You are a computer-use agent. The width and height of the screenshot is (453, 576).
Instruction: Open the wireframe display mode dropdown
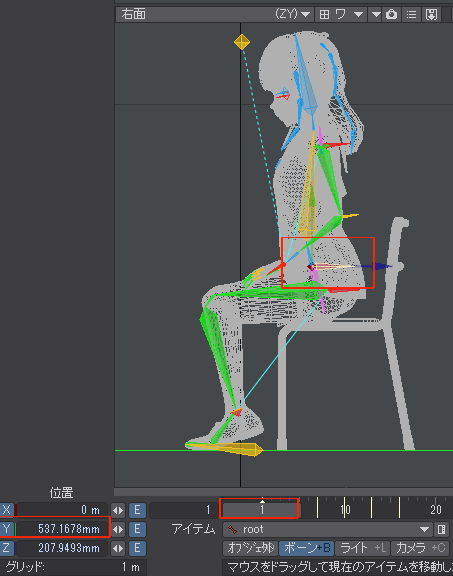(x=349, y=15)
